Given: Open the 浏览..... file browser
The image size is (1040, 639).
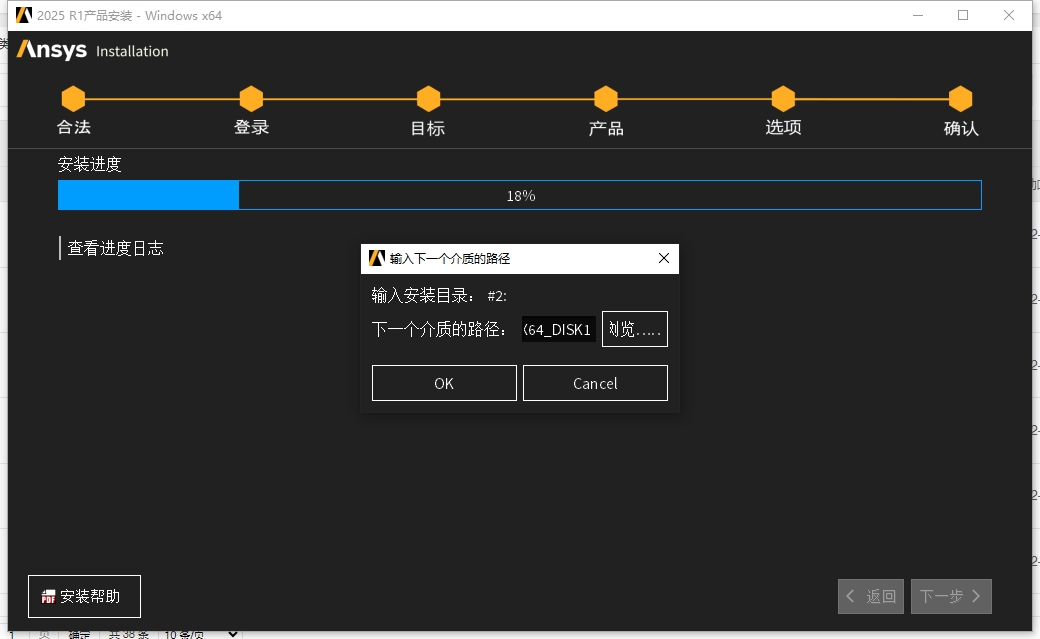Looking at the screenshot, I should tap(634, 329).
